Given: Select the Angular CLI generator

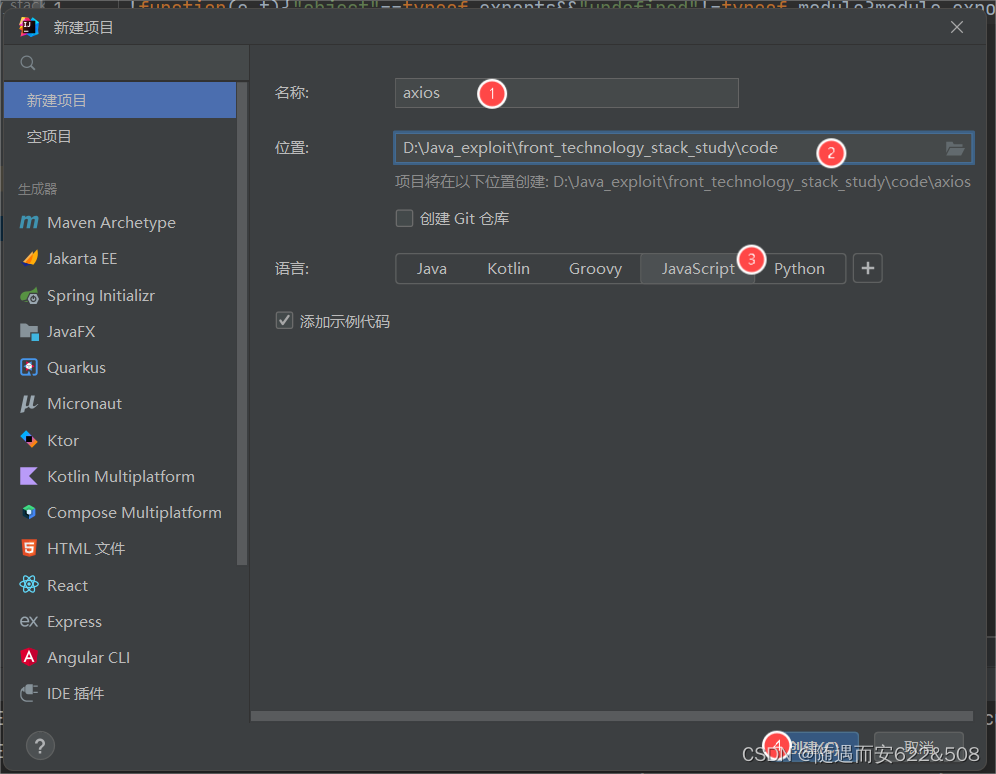Looking at the screenshot, I should [x=85, y=657].
